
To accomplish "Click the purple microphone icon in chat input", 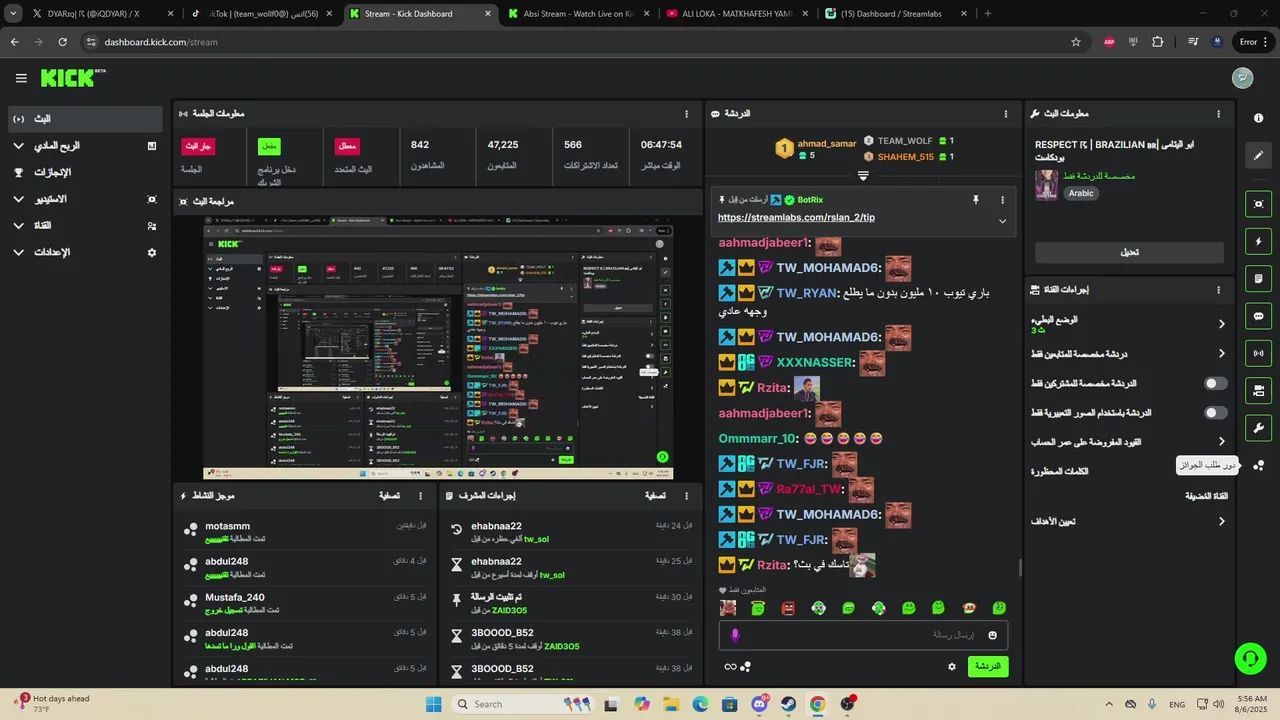I will 735,635.
